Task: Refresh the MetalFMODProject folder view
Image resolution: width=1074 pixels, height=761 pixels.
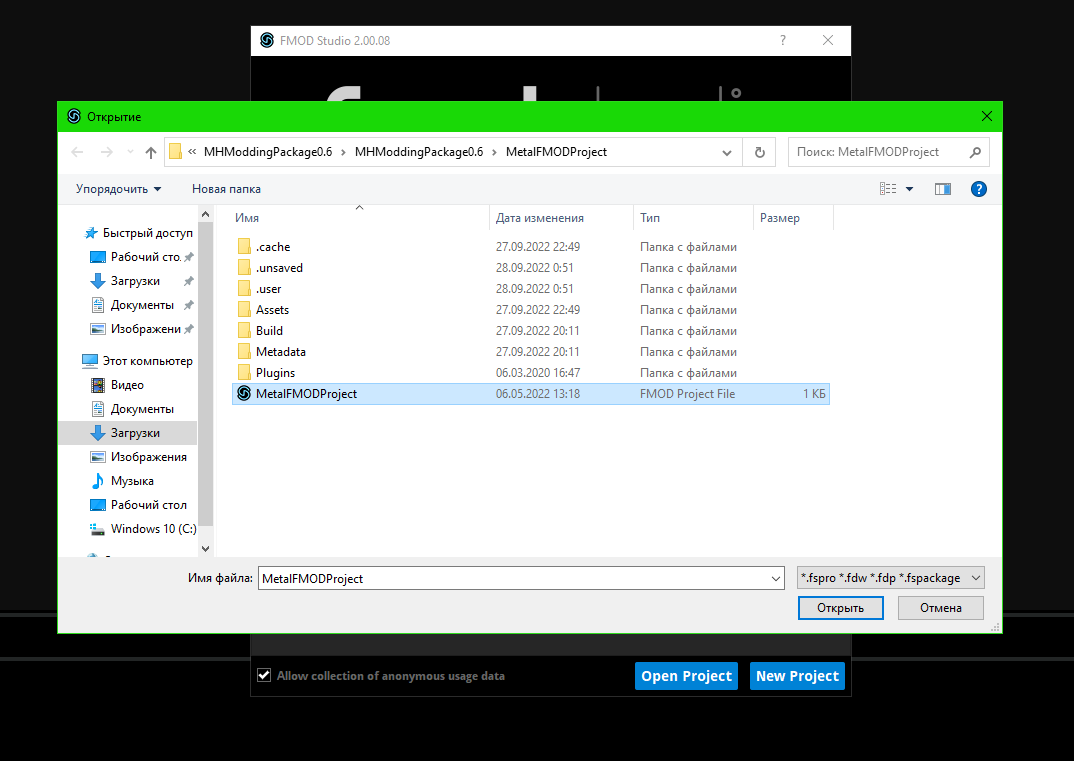Action: click(760, 152)
